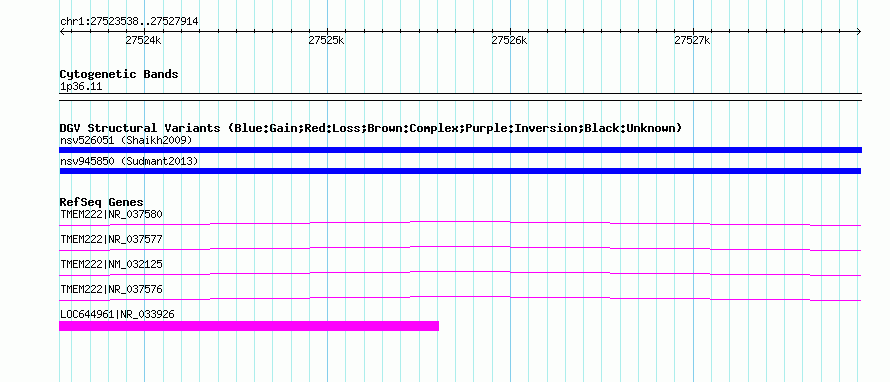Click the chr1:27523538..27527914 coordinate label

[129, 22]
